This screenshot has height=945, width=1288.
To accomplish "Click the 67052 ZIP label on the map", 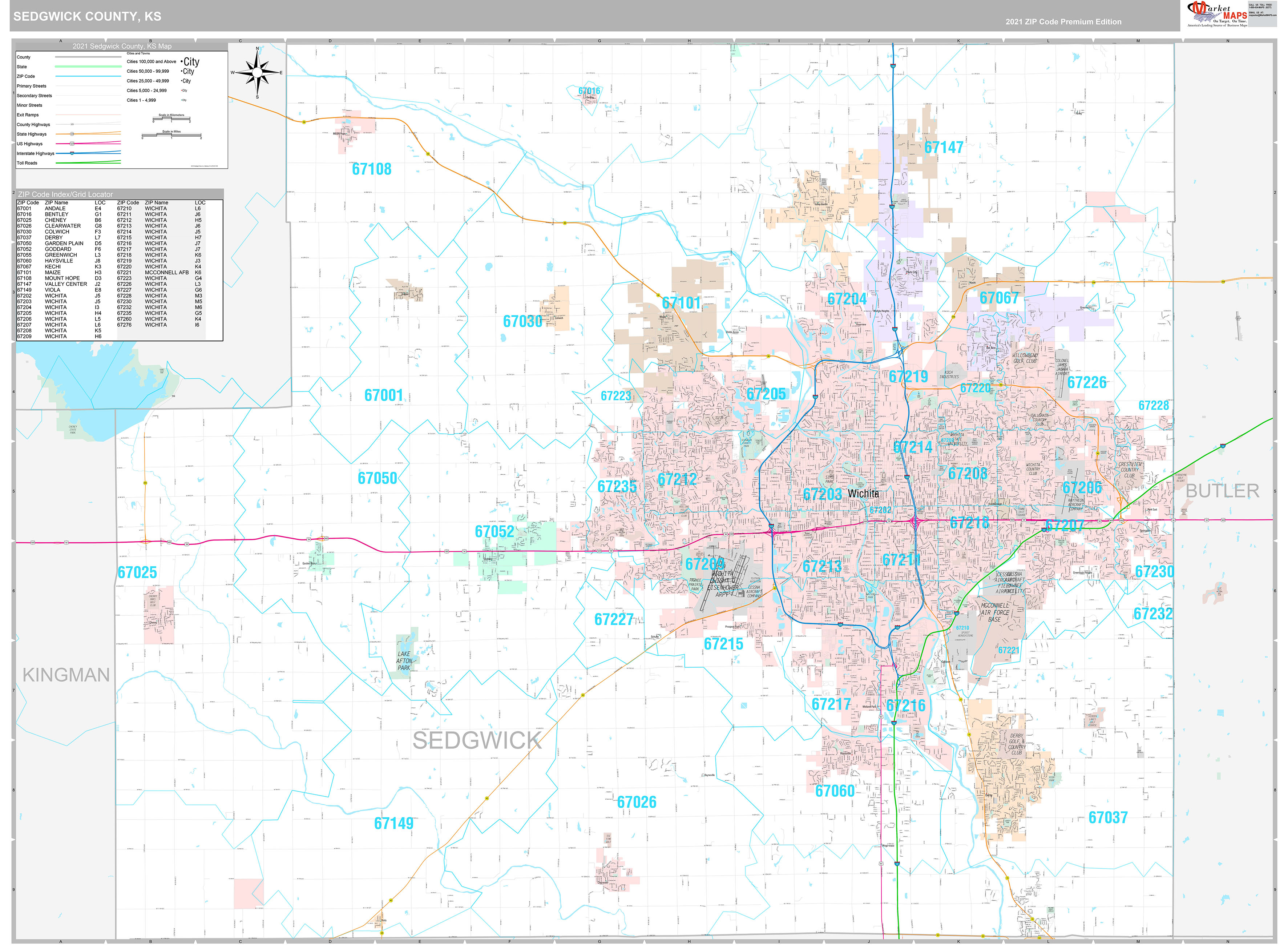I will point(494,531).
